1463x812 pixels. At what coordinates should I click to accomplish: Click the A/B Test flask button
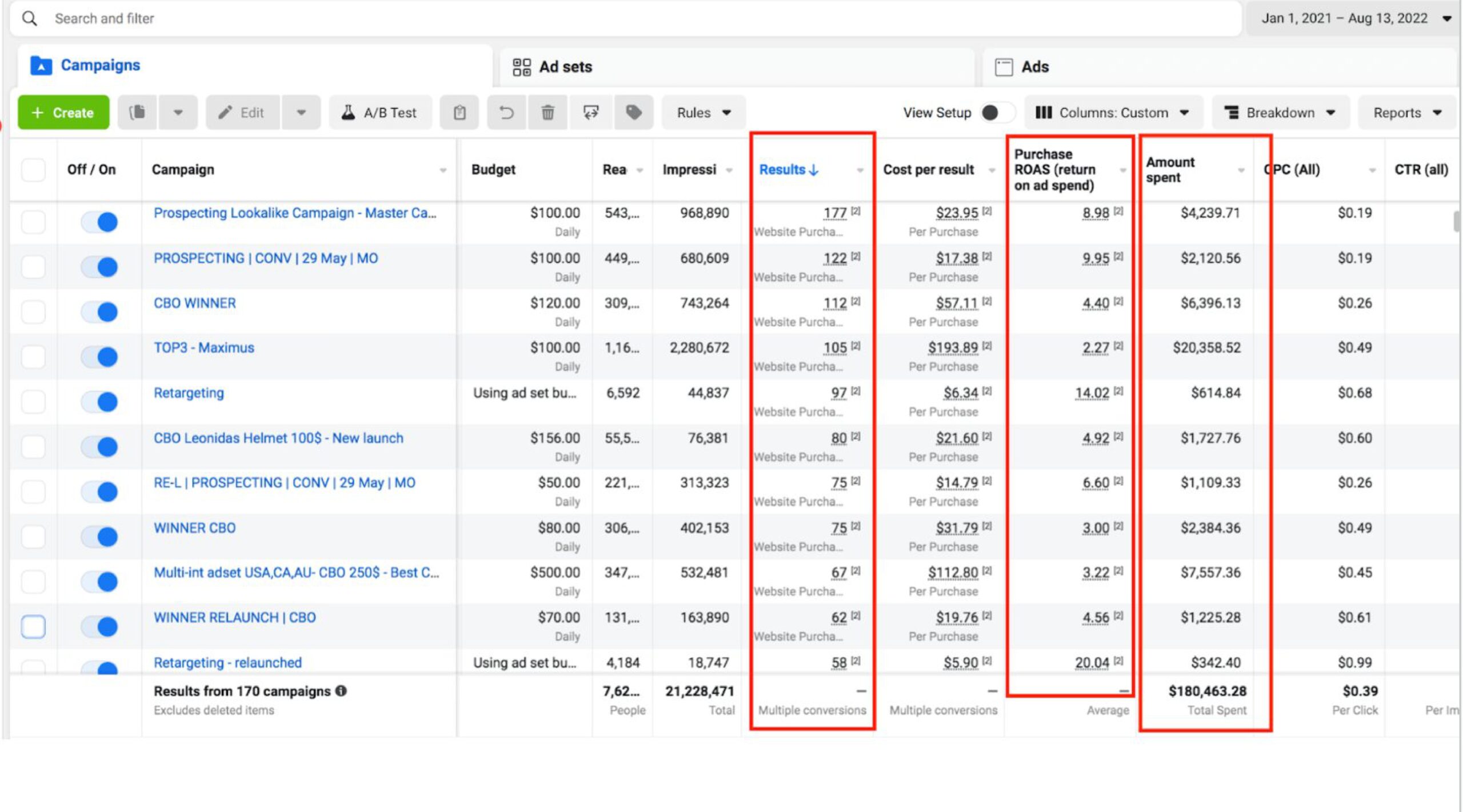coord(380,113)
